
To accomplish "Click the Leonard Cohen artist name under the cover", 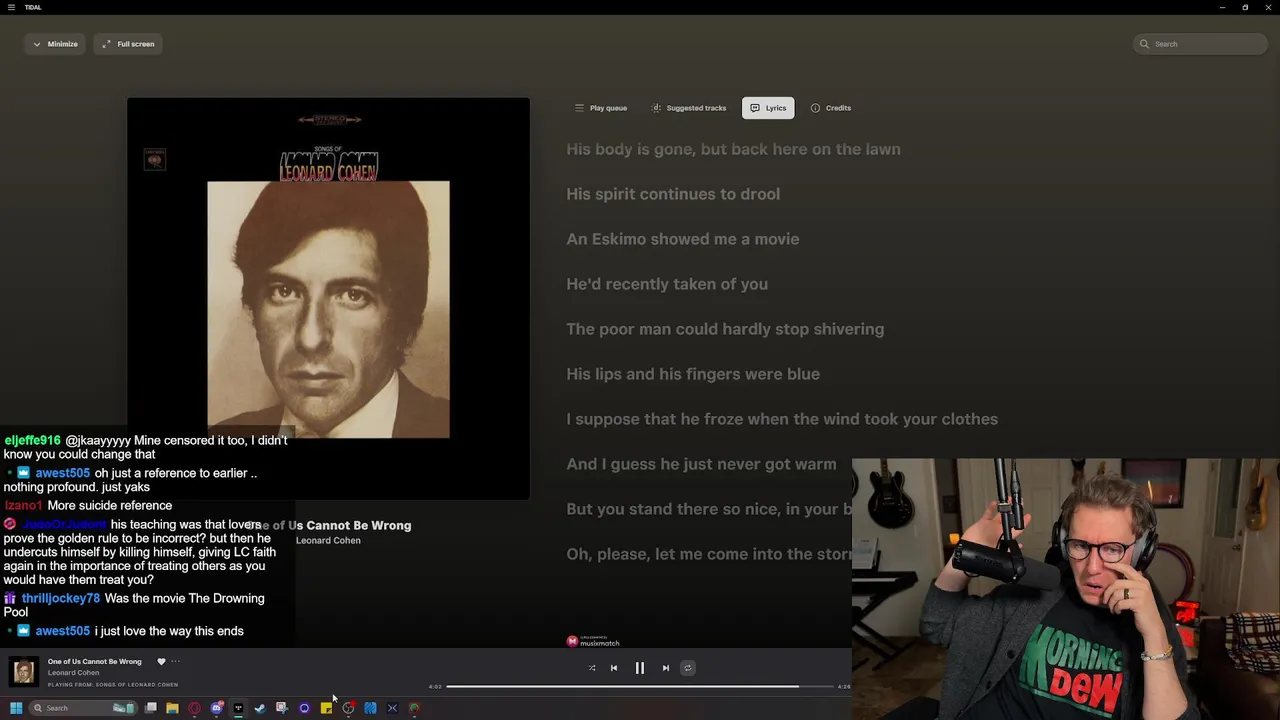I will point(328,540).
